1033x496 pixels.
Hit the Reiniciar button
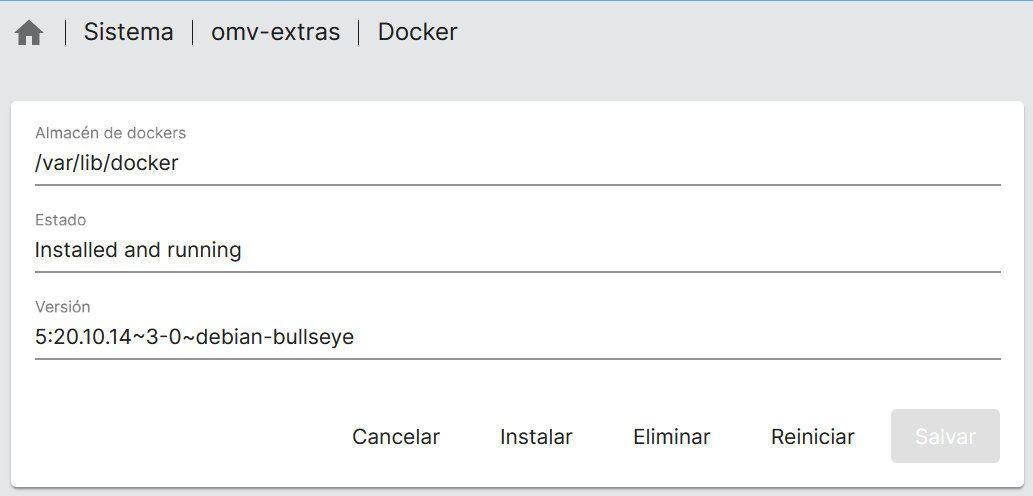[x=812, y=437]
